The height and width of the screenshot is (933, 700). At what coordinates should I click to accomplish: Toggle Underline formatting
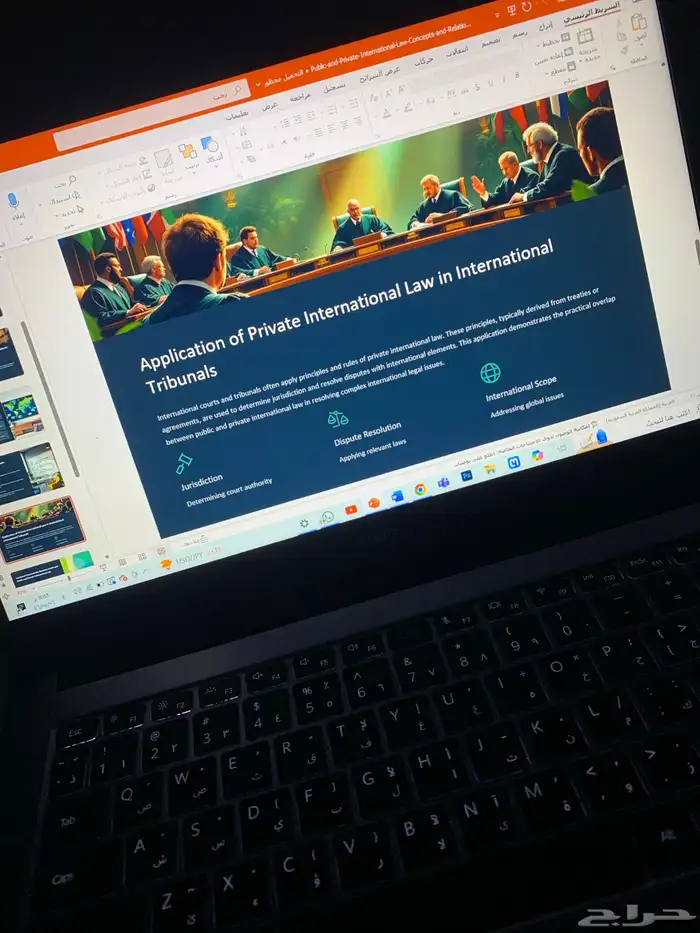pyautogui.click(x=490, y=83)
